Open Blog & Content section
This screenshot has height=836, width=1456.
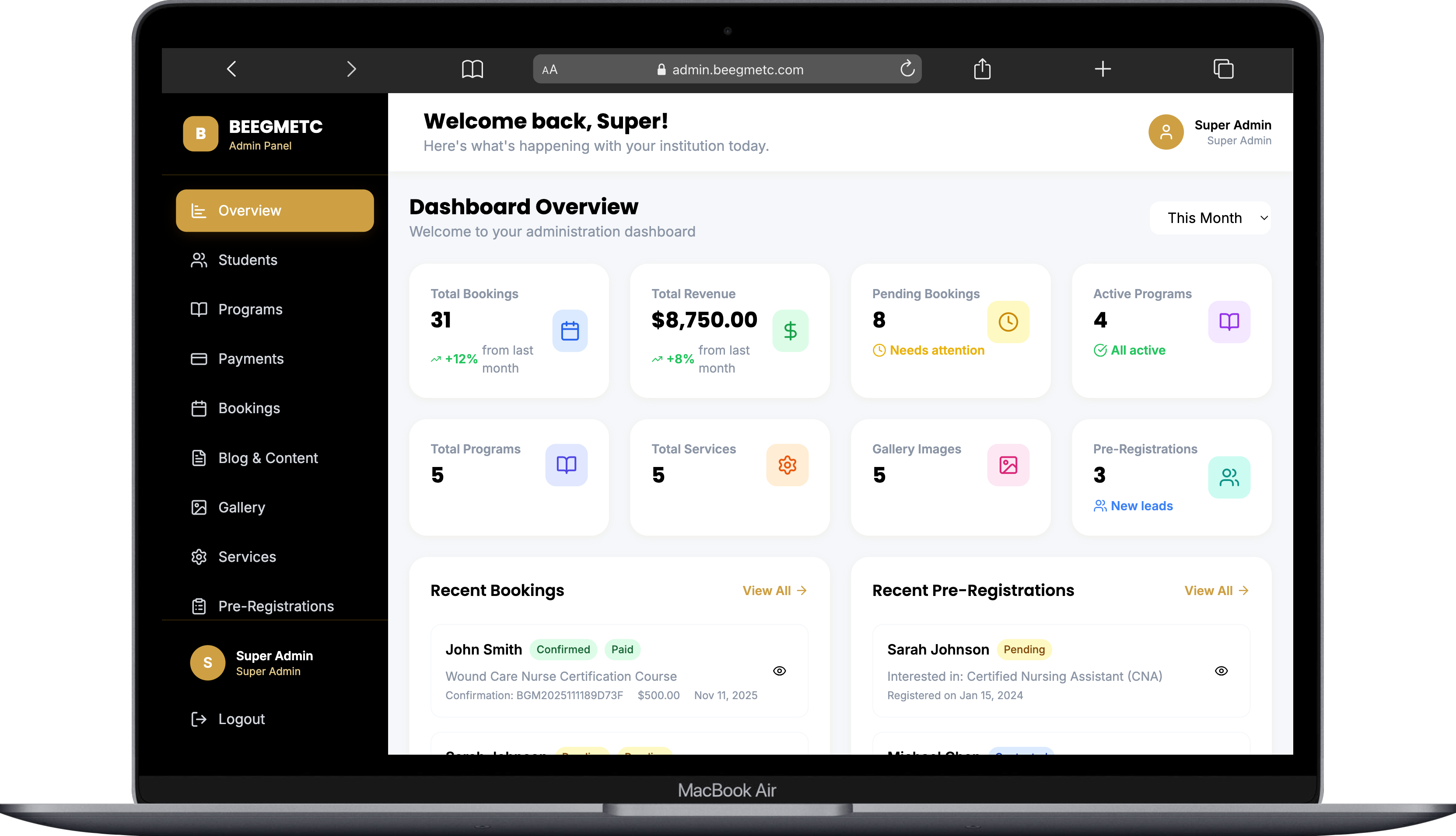[x=267, y=458]
